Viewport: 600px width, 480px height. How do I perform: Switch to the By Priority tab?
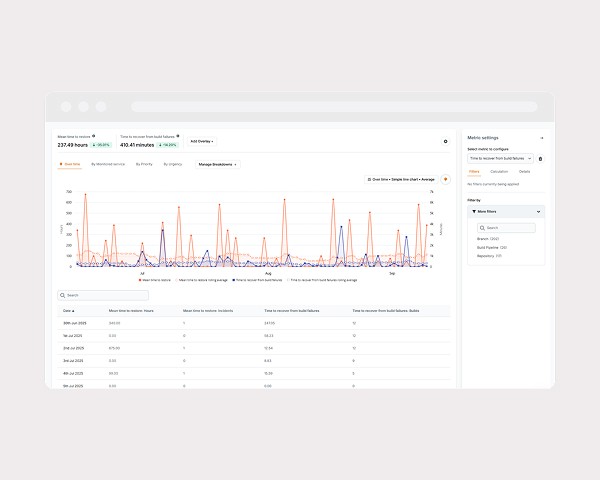coord(144,164)
